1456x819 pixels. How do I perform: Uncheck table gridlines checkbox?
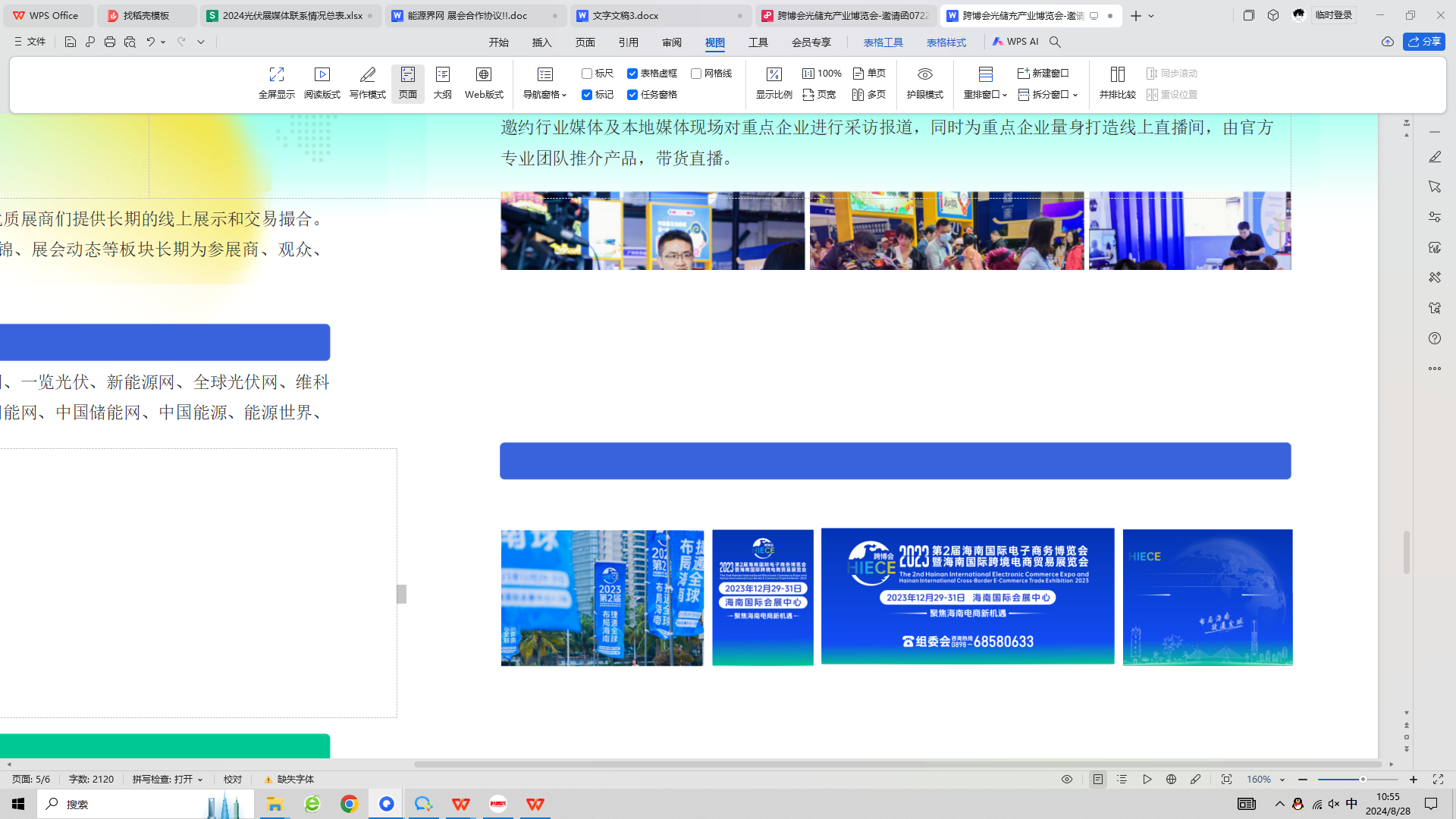632,74
